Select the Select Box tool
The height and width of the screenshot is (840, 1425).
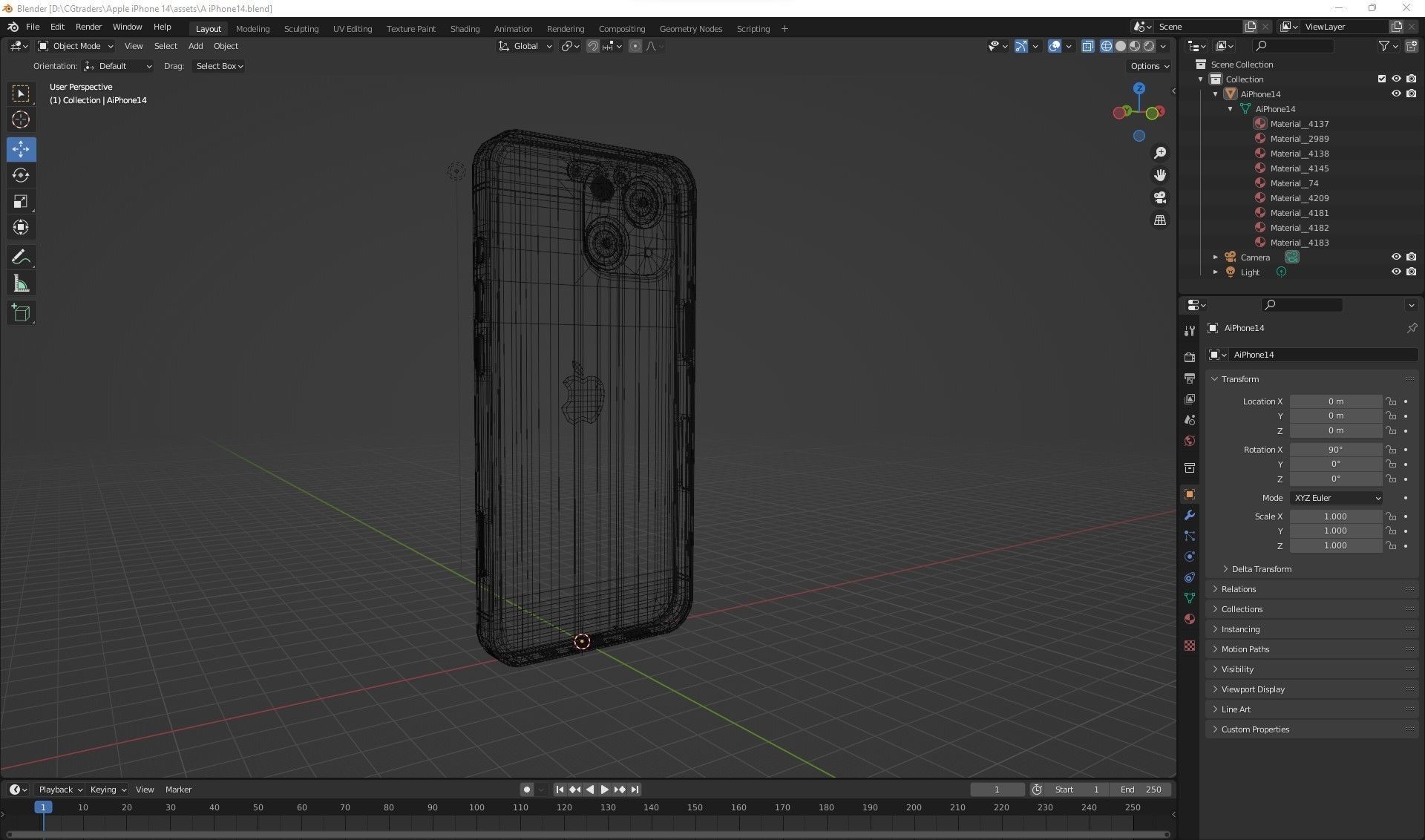[x=21, y=93]
